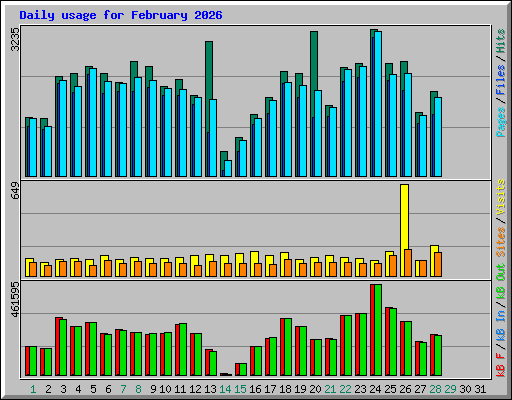Click day label 19 on the axis
This screenshot has width=512, height=400.
pos(300,389)
